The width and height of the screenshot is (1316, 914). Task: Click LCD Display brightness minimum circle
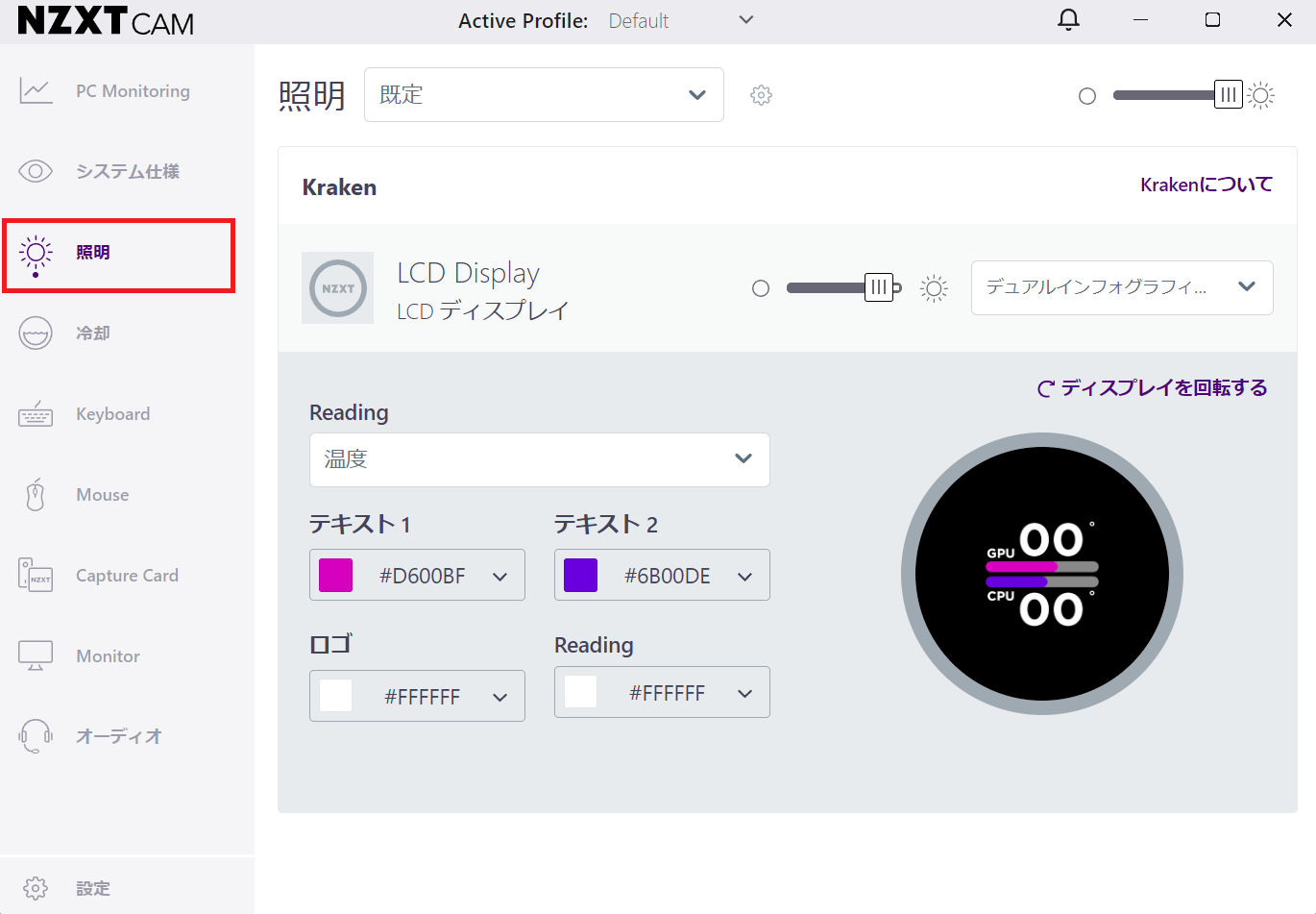[x=761, y=288]
